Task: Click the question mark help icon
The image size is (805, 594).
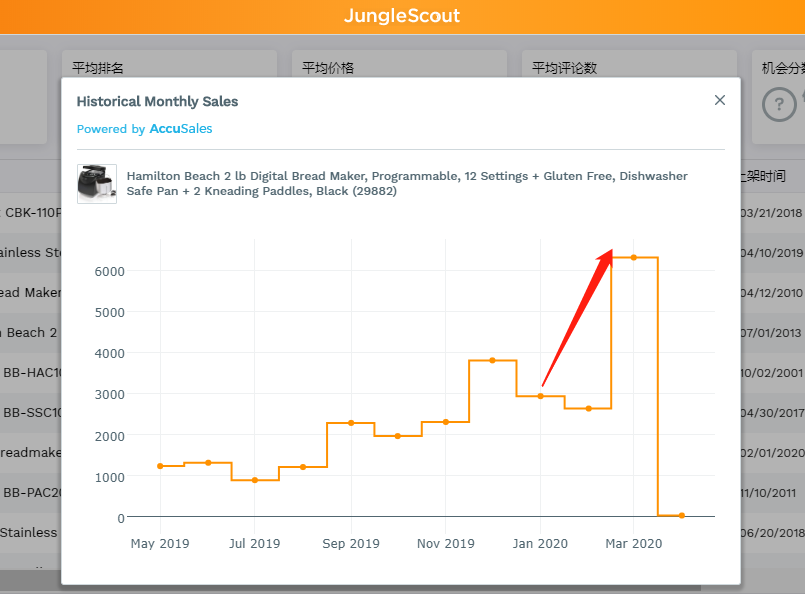Action: click(779, 103)
